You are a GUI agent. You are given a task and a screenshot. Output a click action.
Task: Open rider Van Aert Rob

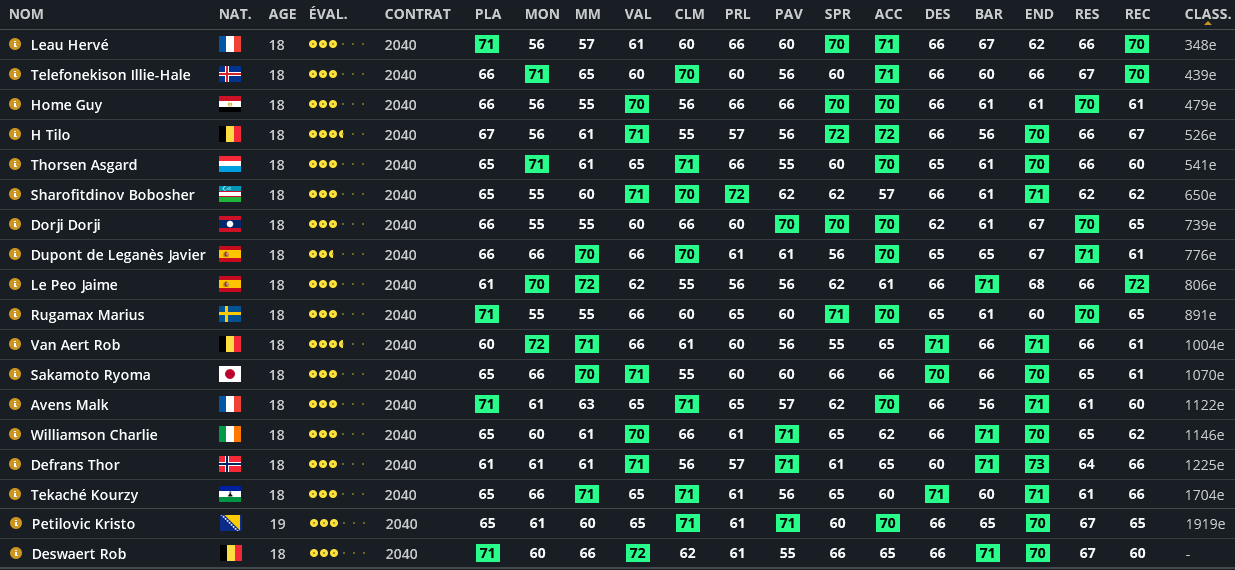(x=76, y=345)
